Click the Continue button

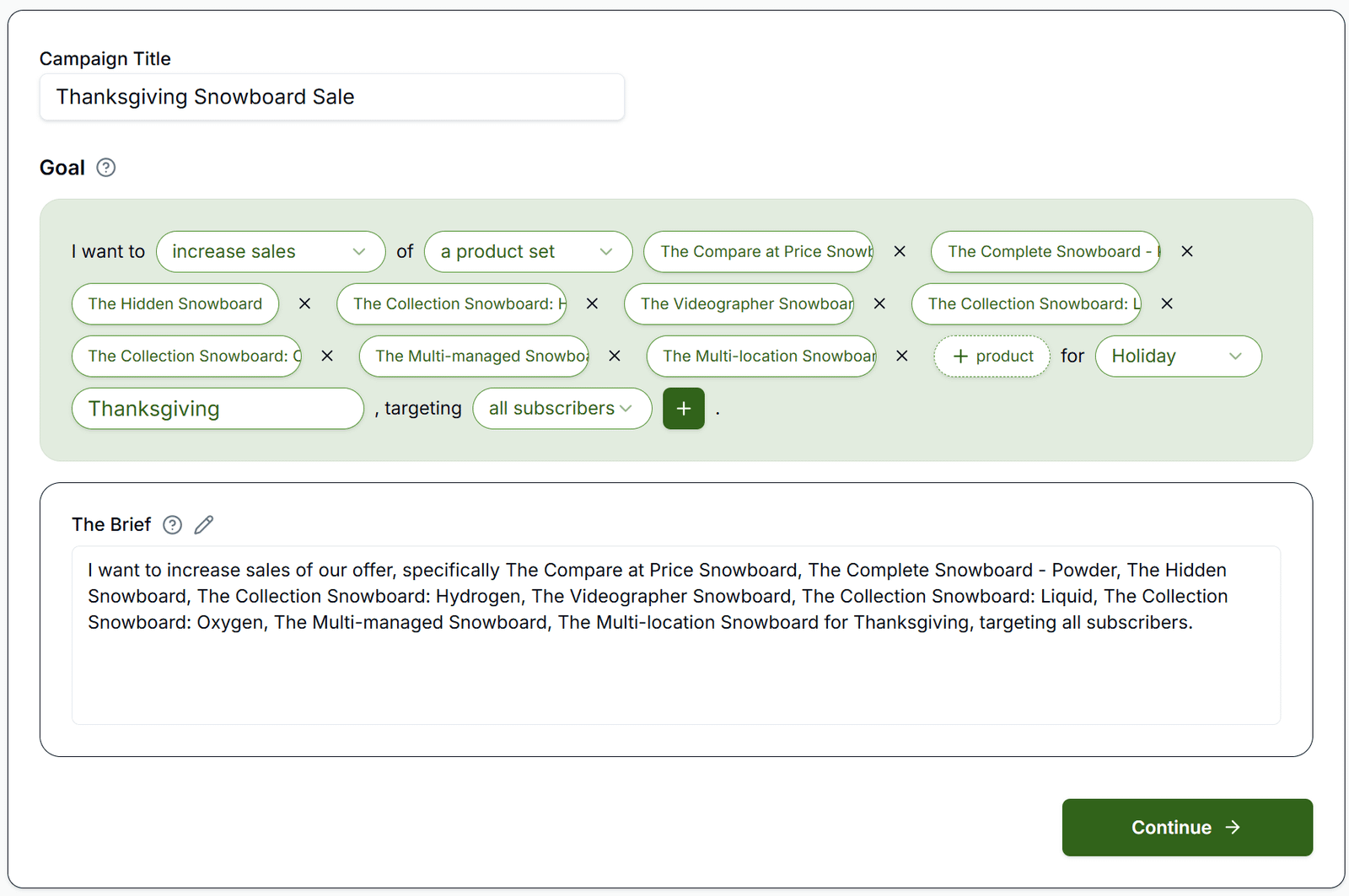[x=1187, y=828]
